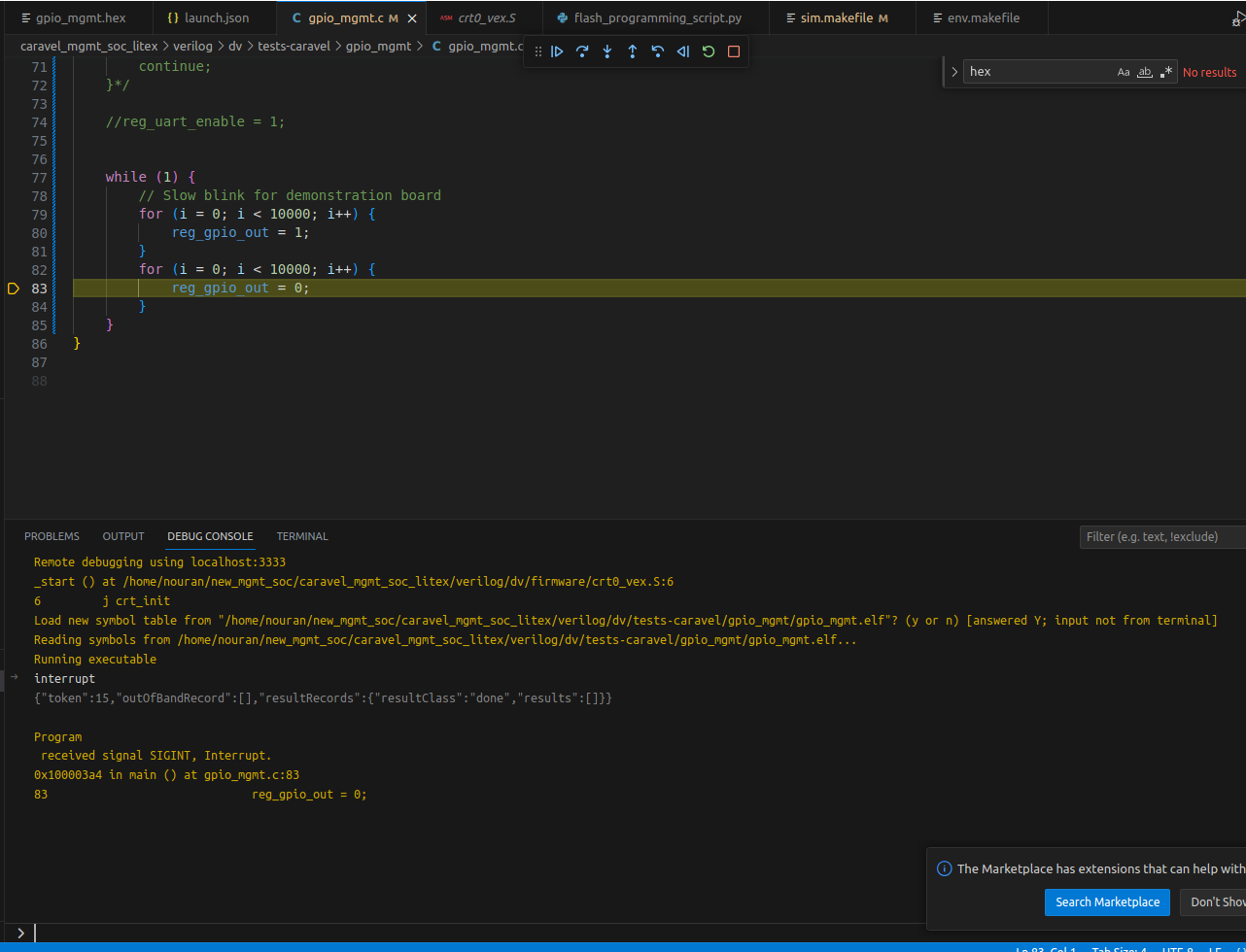Close the gpio_mgmt.c tab

pos(413,18)
